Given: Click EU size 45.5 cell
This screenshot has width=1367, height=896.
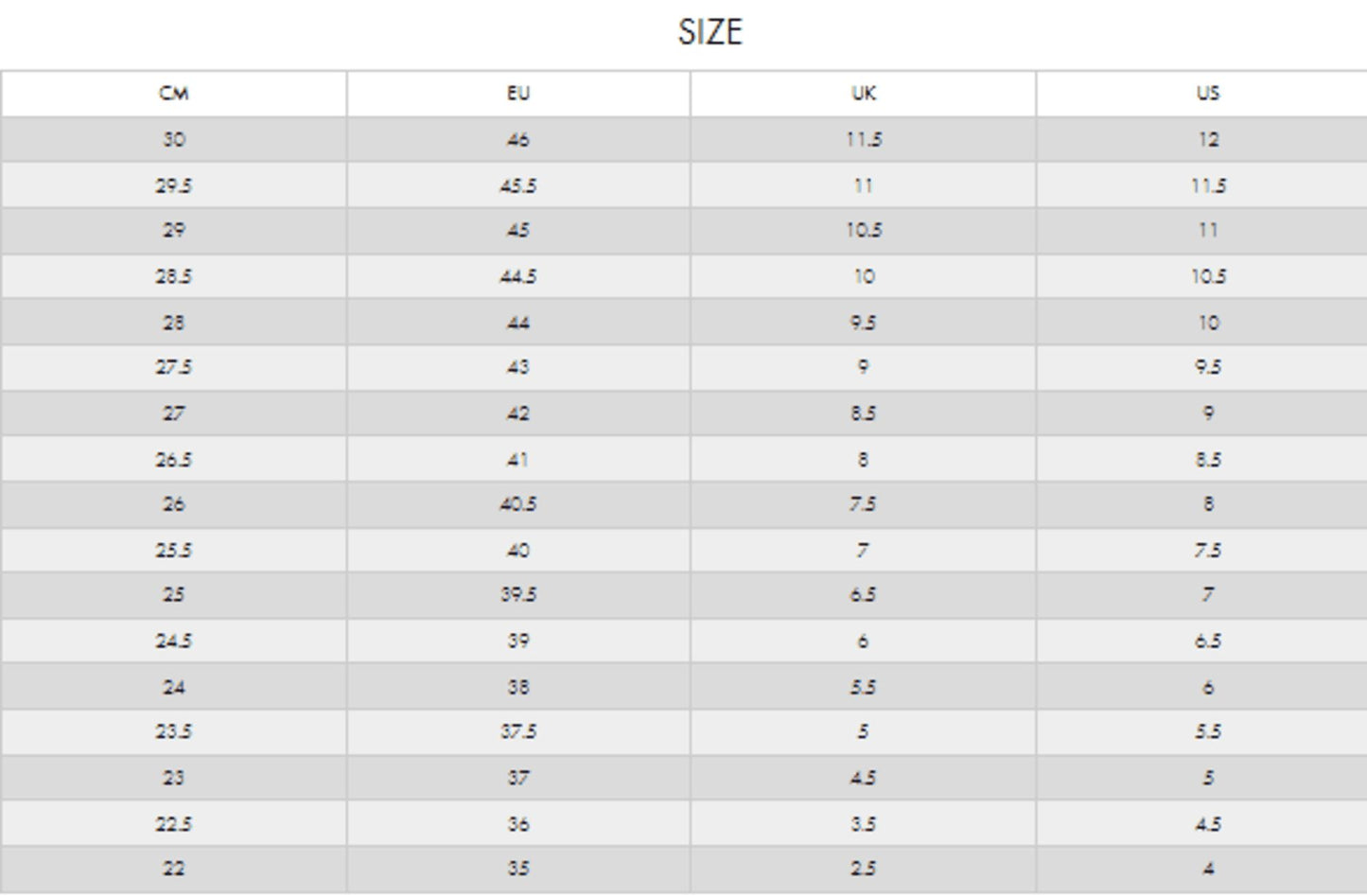Looking at the screenshot, I should 517,185.
